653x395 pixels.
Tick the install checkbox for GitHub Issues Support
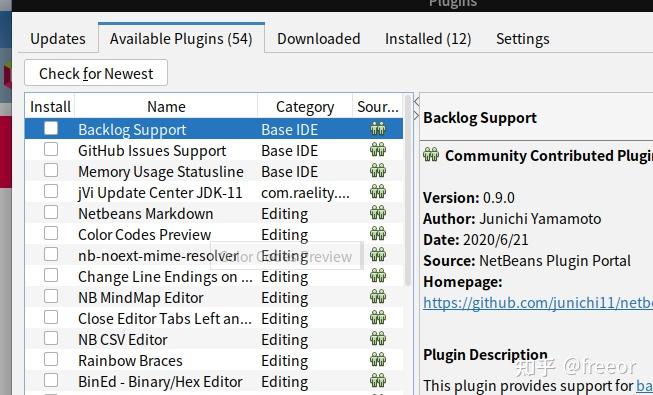point(51,149)
